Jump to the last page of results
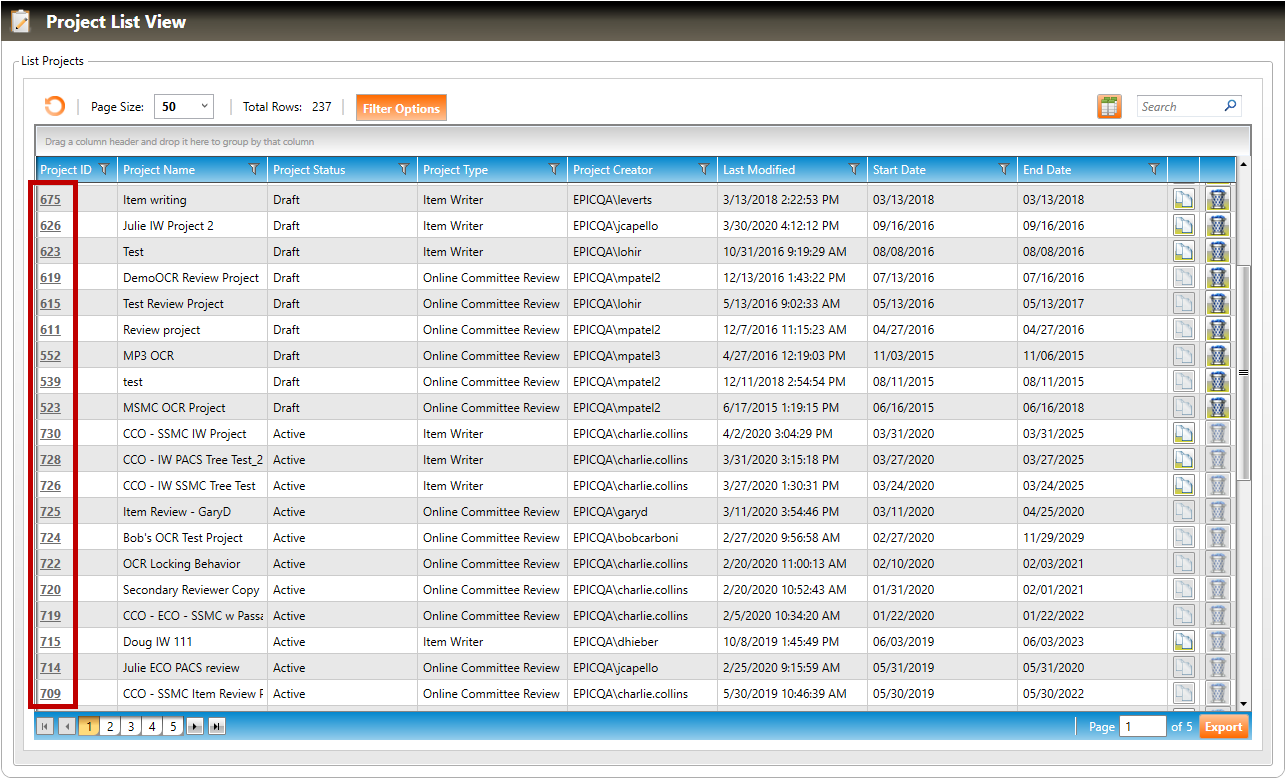1286x779 pixels. click(216, 727)
